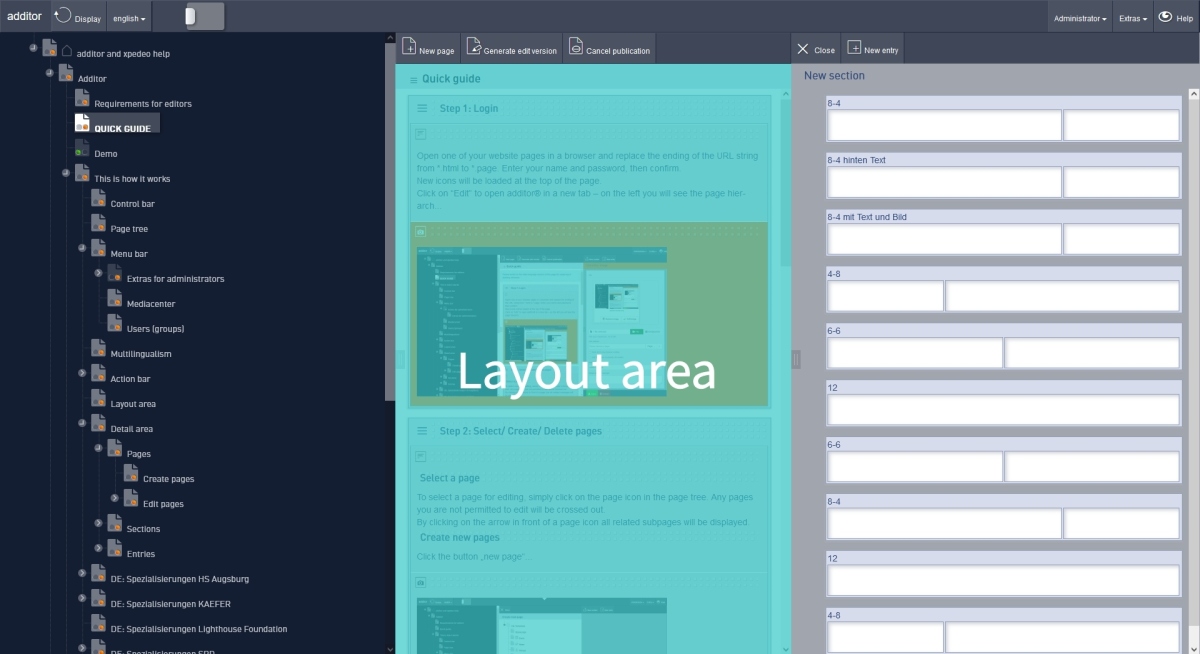1200x654 pixels.
Task: Select the 8-4 hinten Text layout
Action: click(1003, 182)
